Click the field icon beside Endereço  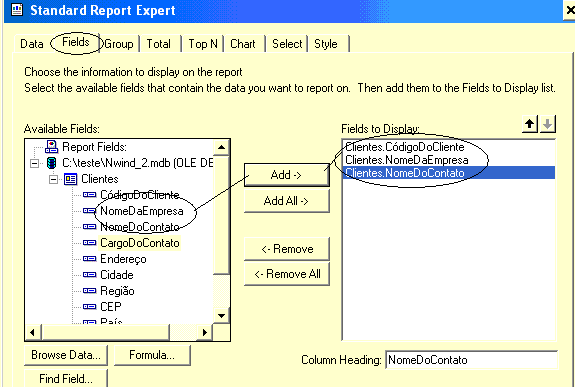[89, 259]
